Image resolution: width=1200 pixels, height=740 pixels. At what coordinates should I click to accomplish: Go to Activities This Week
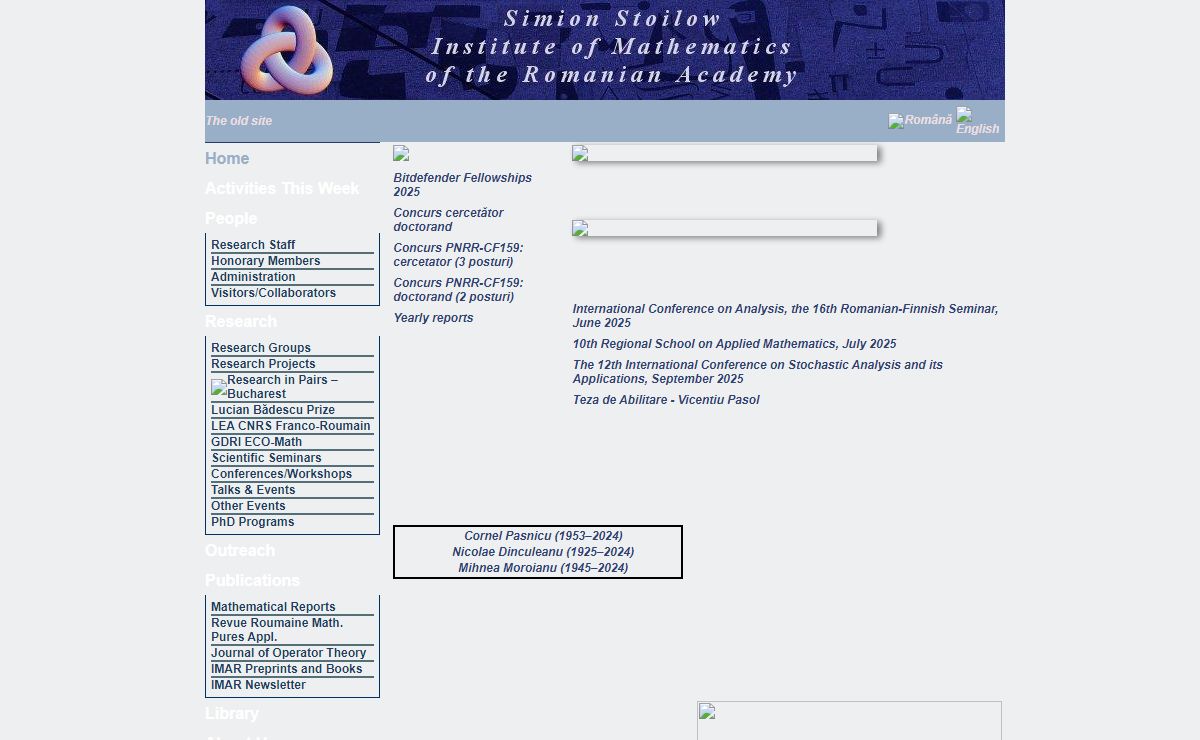pyautogui.click(x=282, y=189)
